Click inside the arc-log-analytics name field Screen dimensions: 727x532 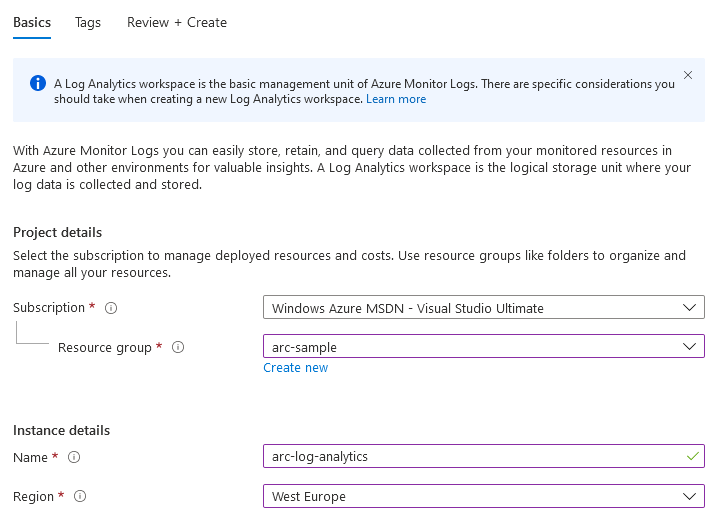click(484, 456)
